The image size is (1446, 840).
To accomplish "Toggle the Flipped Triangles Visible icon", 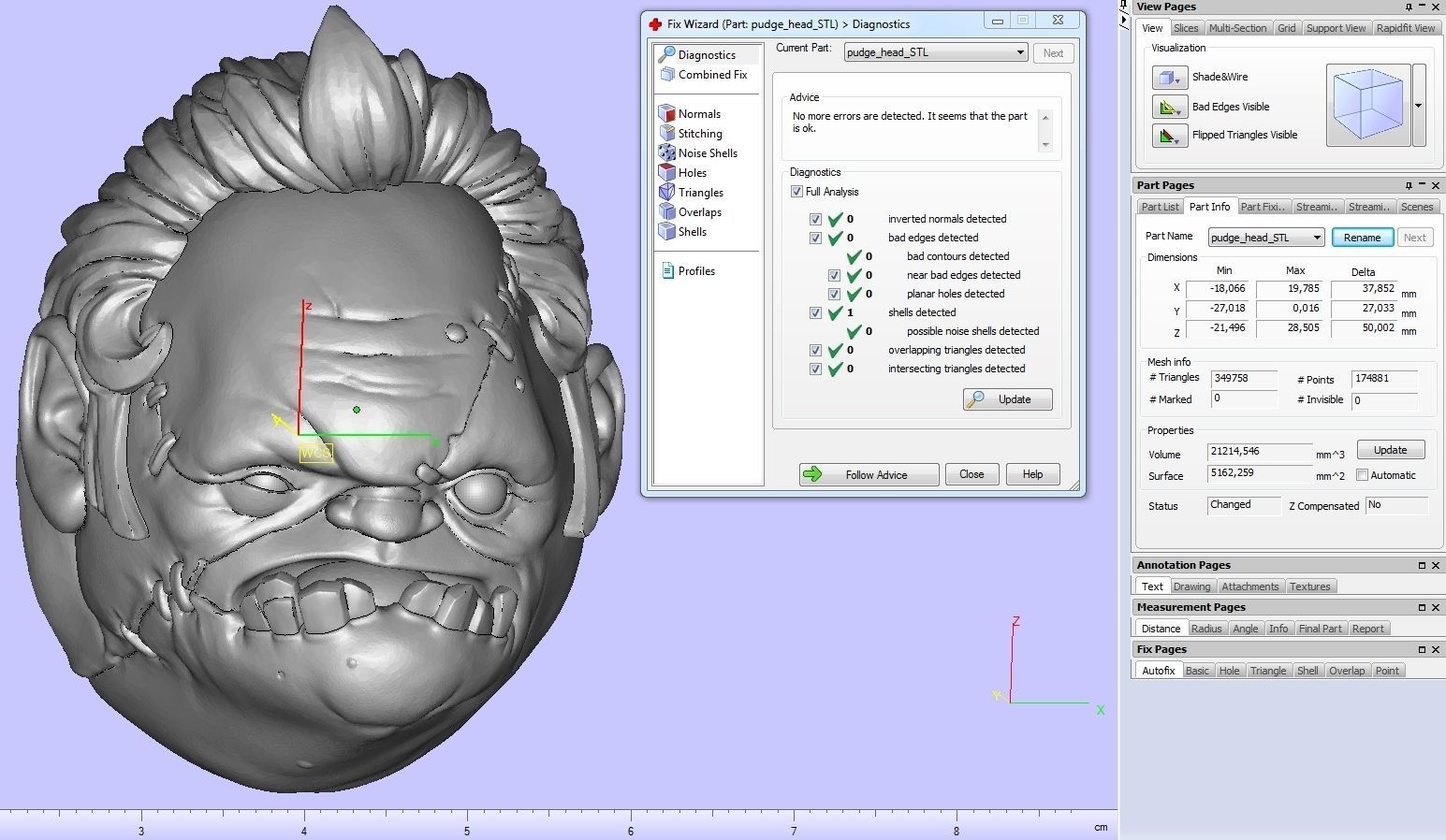I will (1168, 135).
